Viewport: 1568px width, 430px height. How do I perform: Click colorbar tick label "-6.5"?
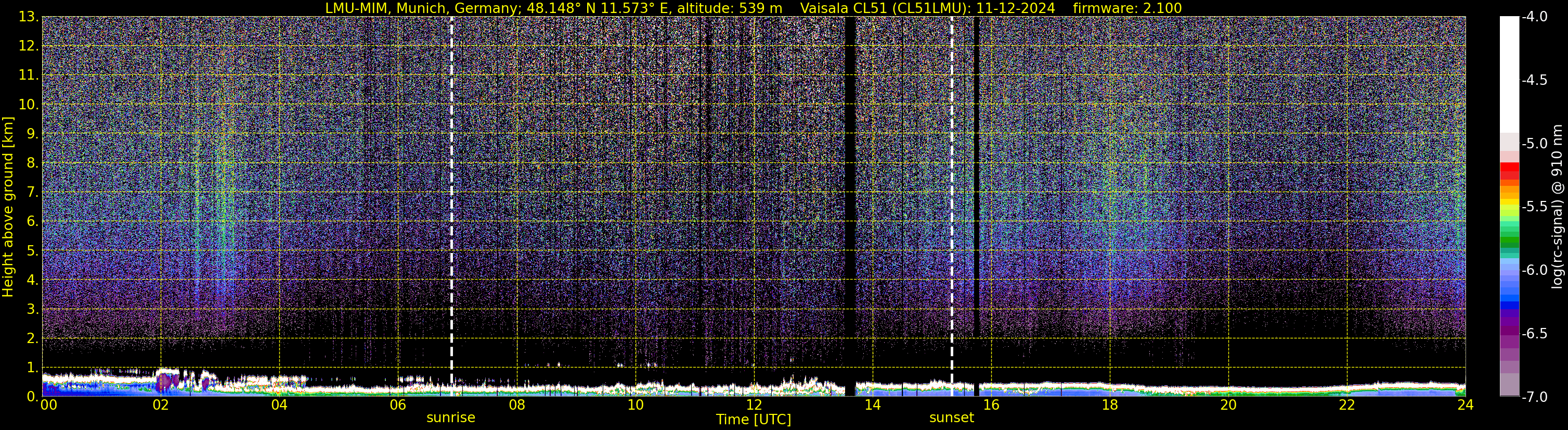point(1534,334)
